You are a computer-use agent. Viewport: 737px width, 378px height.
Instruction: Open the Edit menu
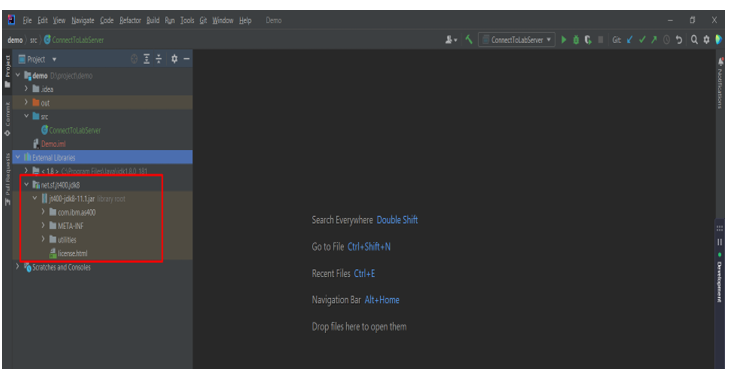click(x=43, y=20)
